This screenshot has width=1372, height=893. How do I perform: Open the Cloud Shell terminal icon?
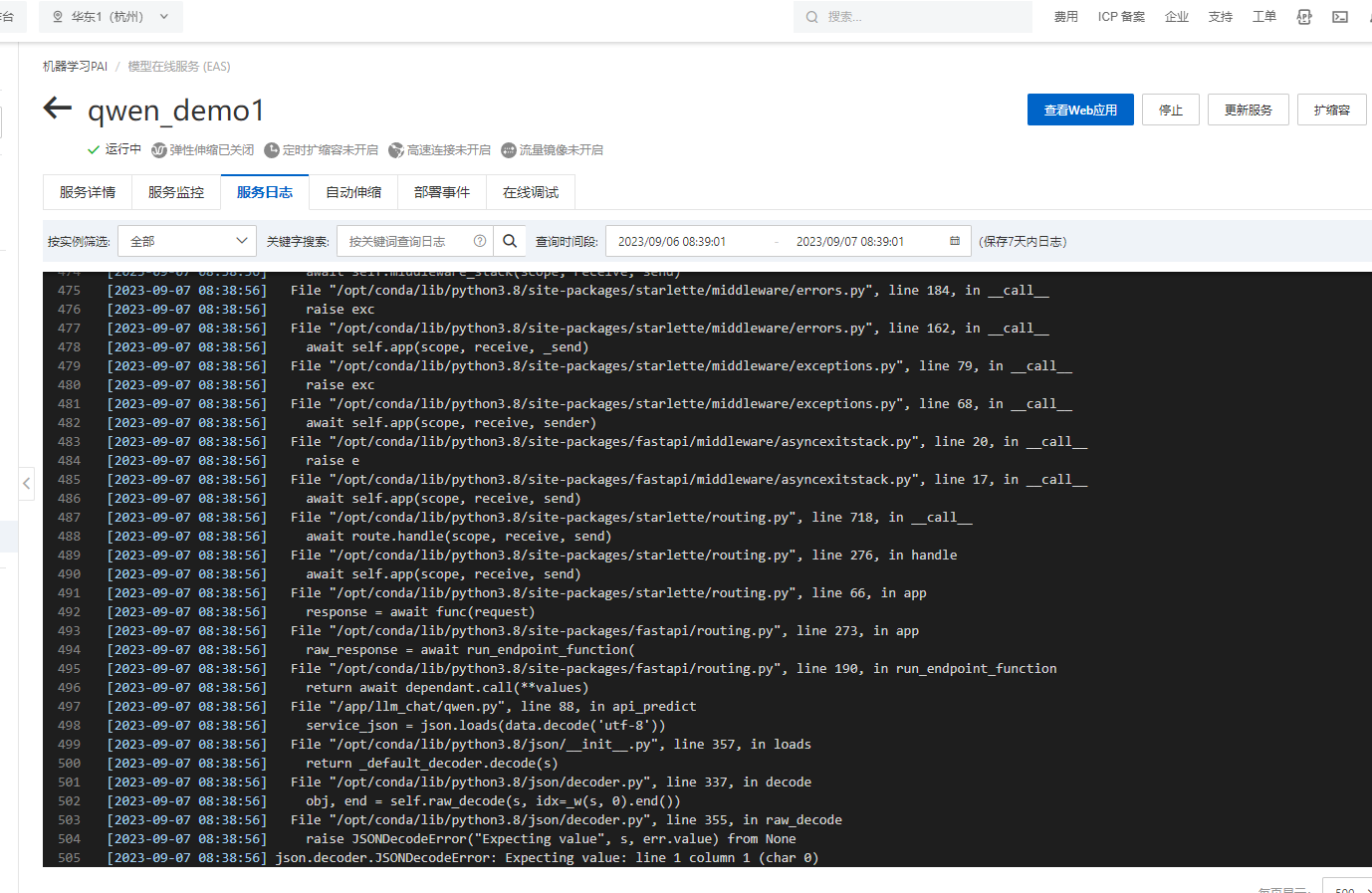(1340, 17)
